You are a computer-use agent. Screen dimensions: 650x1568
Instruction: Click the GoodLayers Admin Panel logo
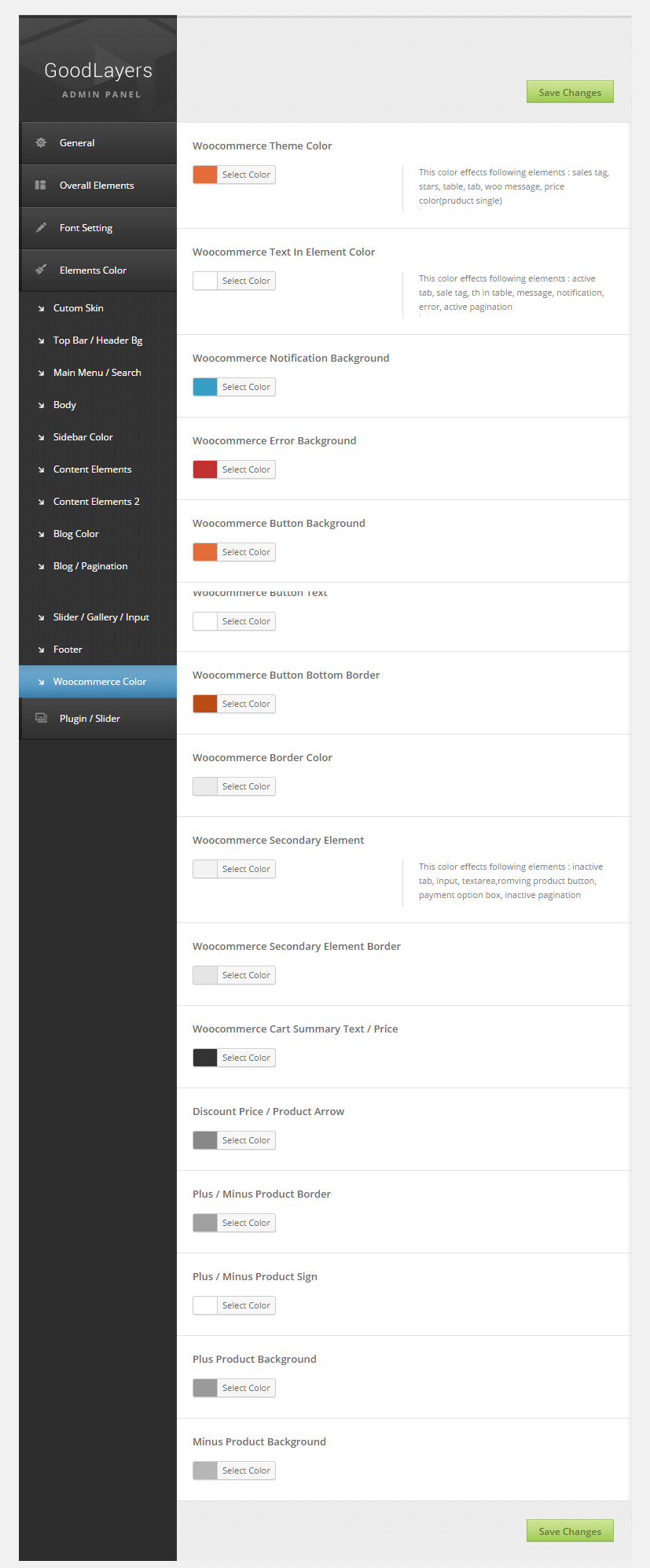click(98, 79)
